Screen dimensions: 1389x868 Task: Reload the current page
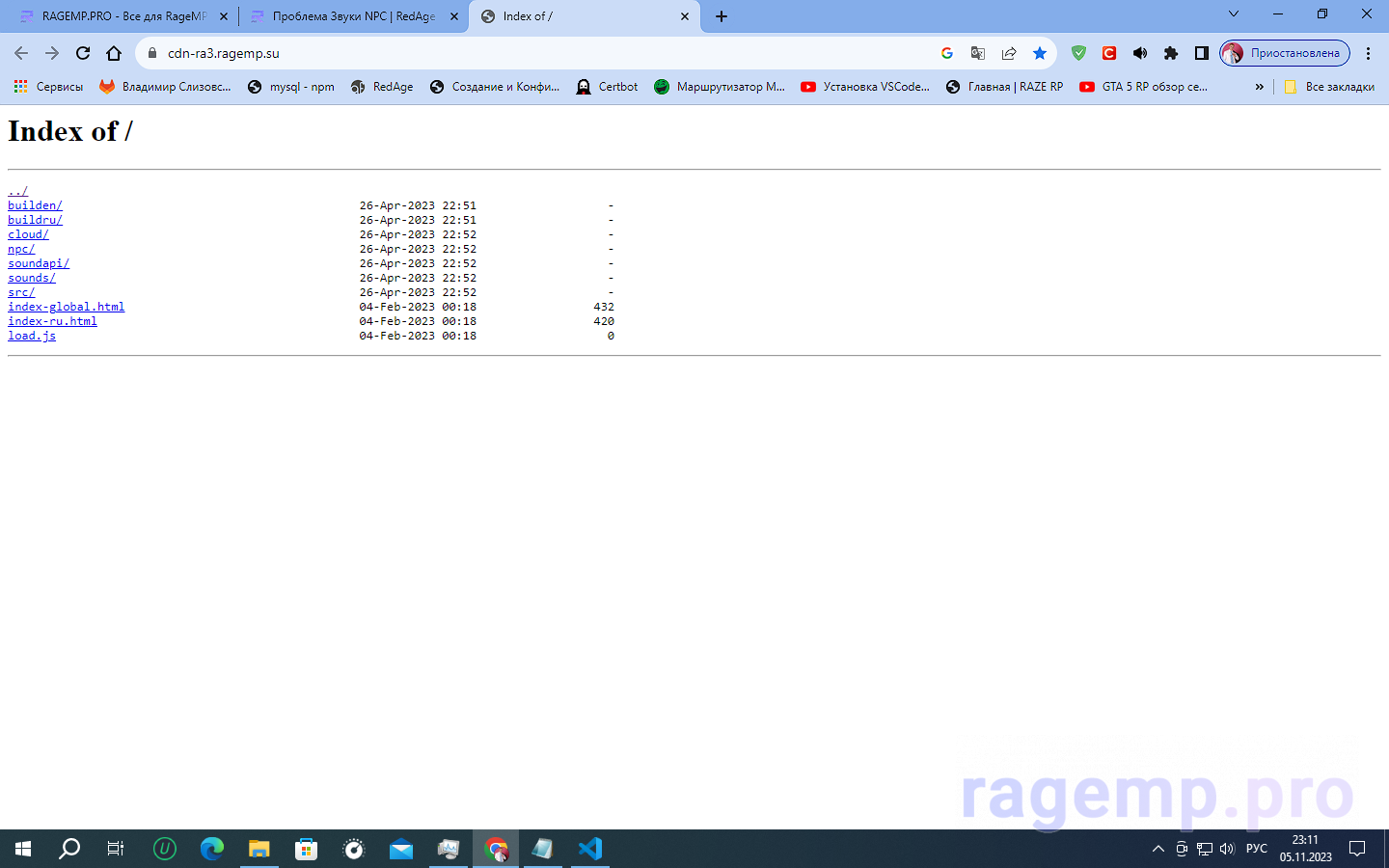tap(83, 53)
